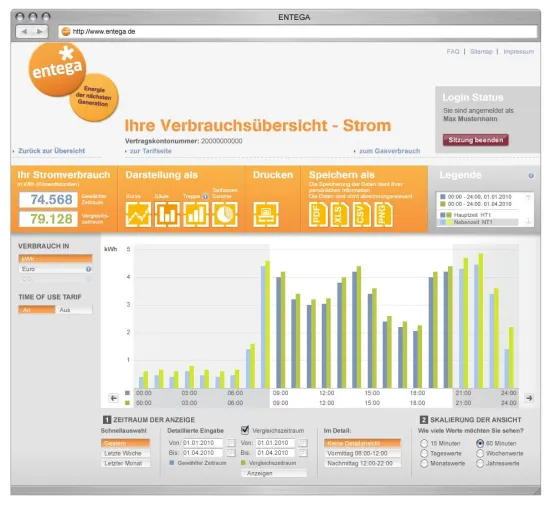Viewport: 550px width, 508px height.
Task: Switch consumption unit to Euro
Action: (x=55, y=269)
